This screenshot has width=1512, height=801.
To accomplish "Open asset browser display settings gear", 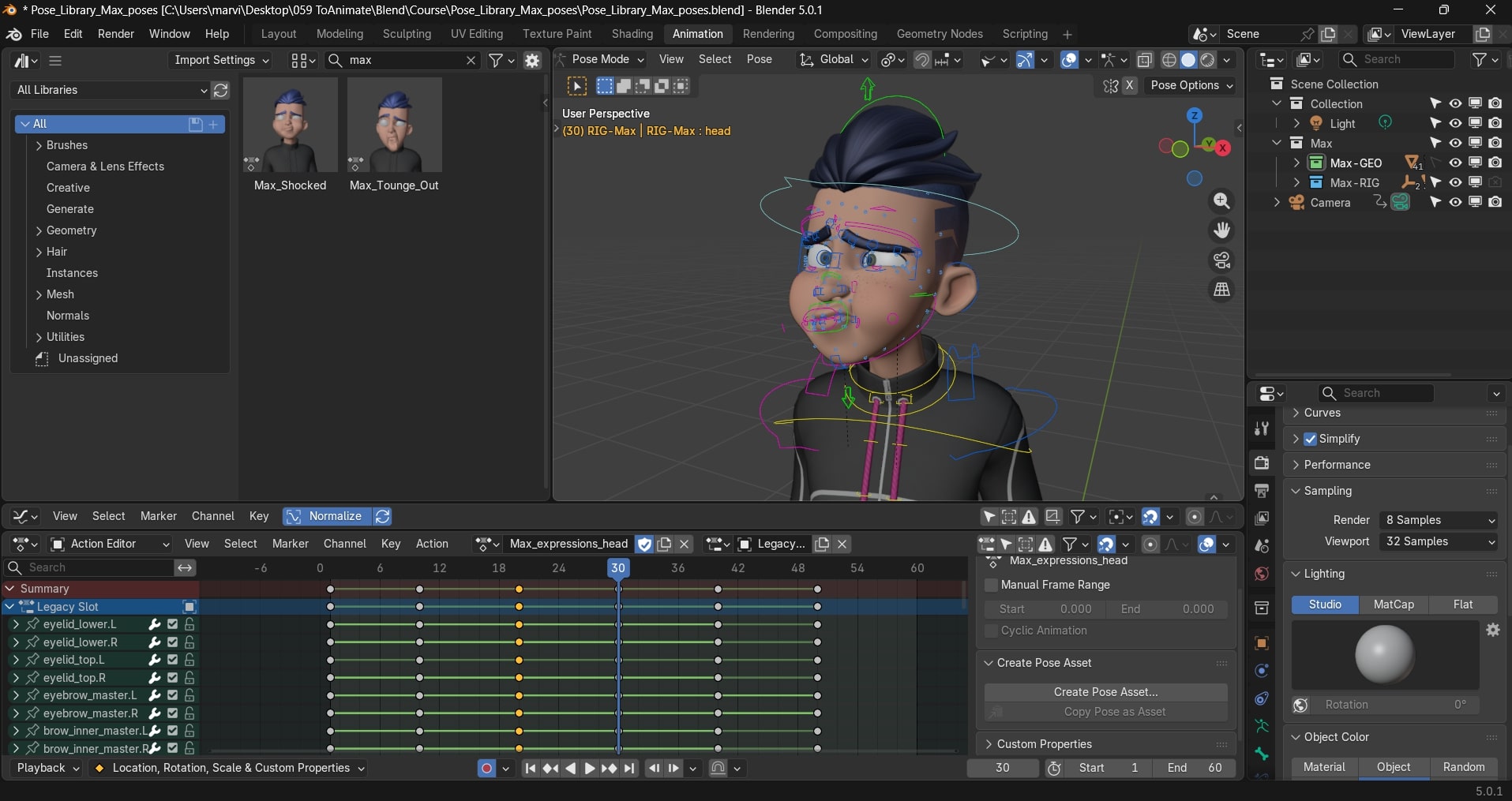I will [532, 60].
